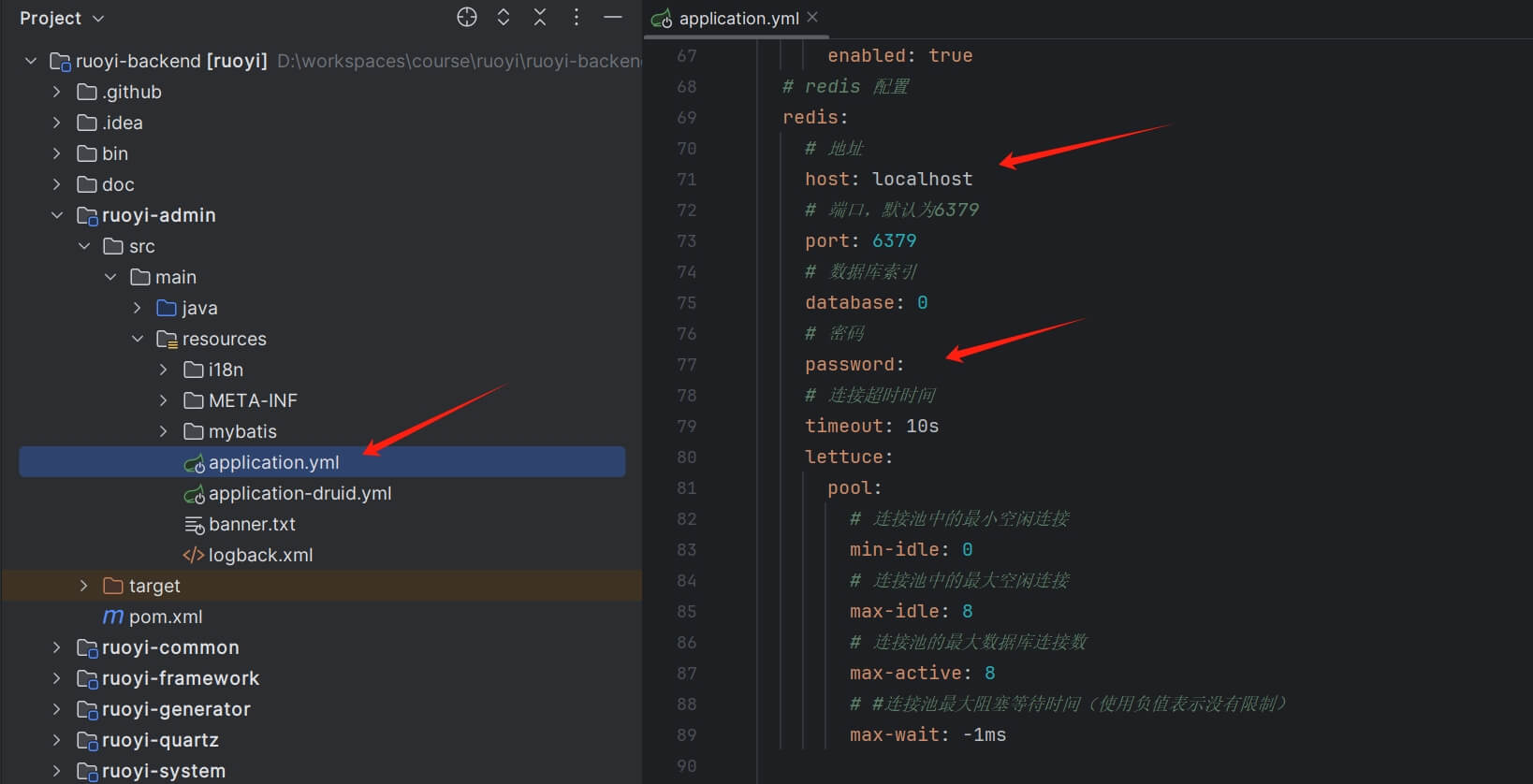Expand the doc folder
The width and height of the screenshot is (1533, 784).
pos(57,184)
